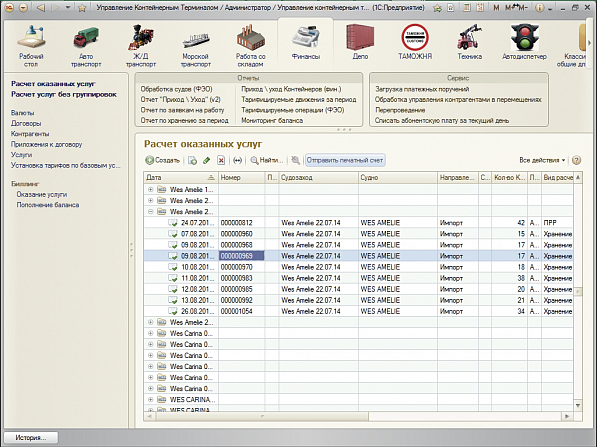The image size is (597, 447).
Task: Edit current item pencil icon
Action: click(x=207, y=160)
